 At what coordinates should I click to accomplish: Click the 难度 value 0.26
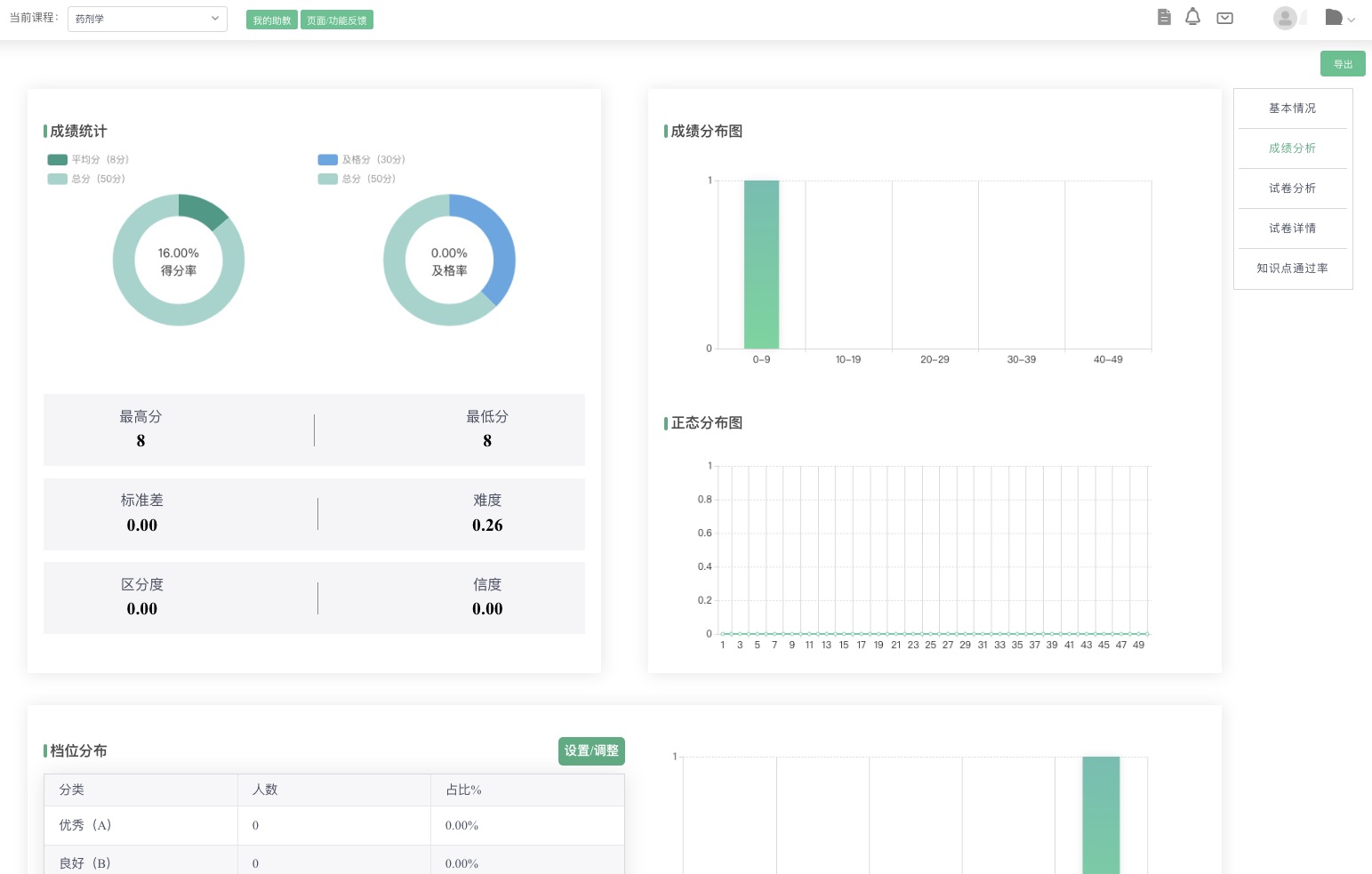click(487, 525)
